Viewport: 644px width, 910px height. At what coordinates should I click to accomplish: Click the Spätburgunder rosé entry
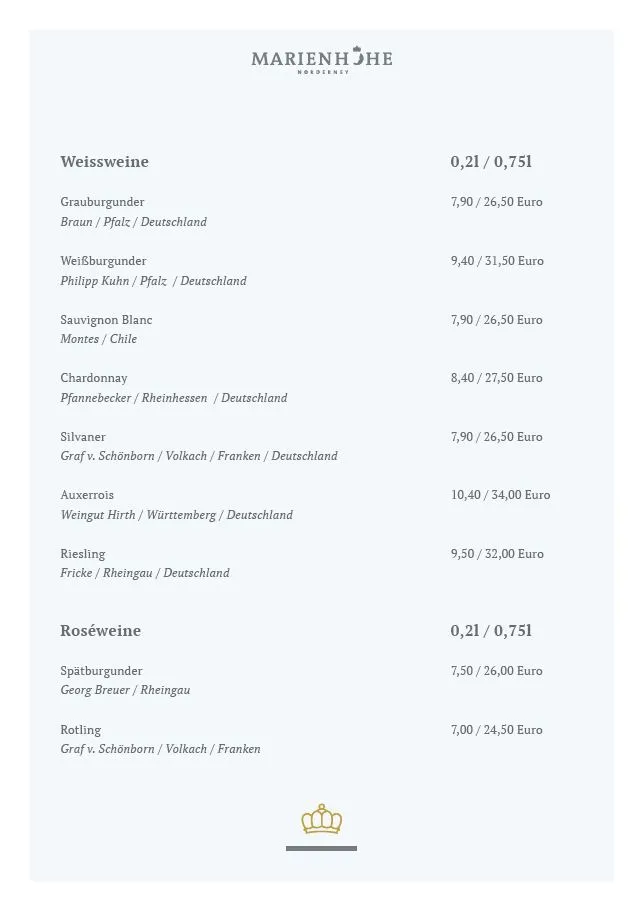[101, 671]
